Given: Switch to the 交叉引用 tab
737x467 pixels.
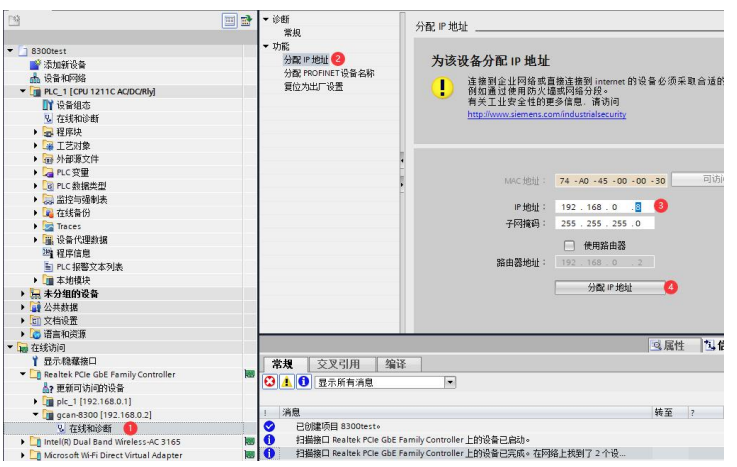Looking at the screenshot, I should click(339, 364).
